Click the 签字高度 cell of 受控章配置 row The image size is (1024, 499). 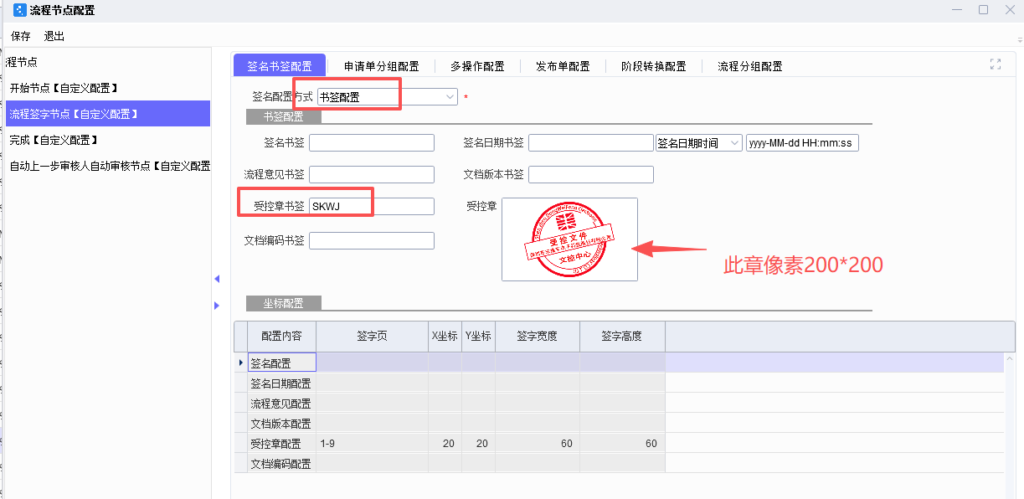[x=622, y=443]
